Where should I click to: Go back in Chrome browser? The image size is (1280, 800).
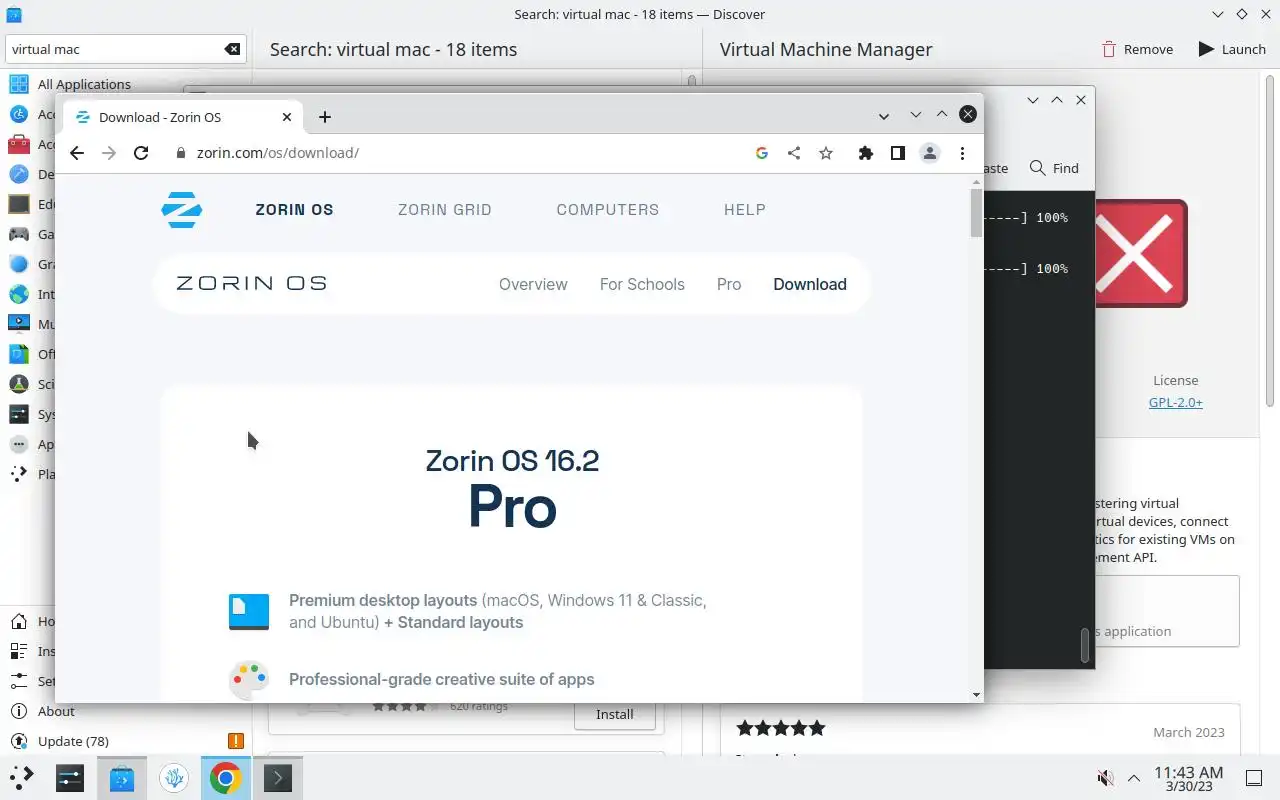[77, 153]
